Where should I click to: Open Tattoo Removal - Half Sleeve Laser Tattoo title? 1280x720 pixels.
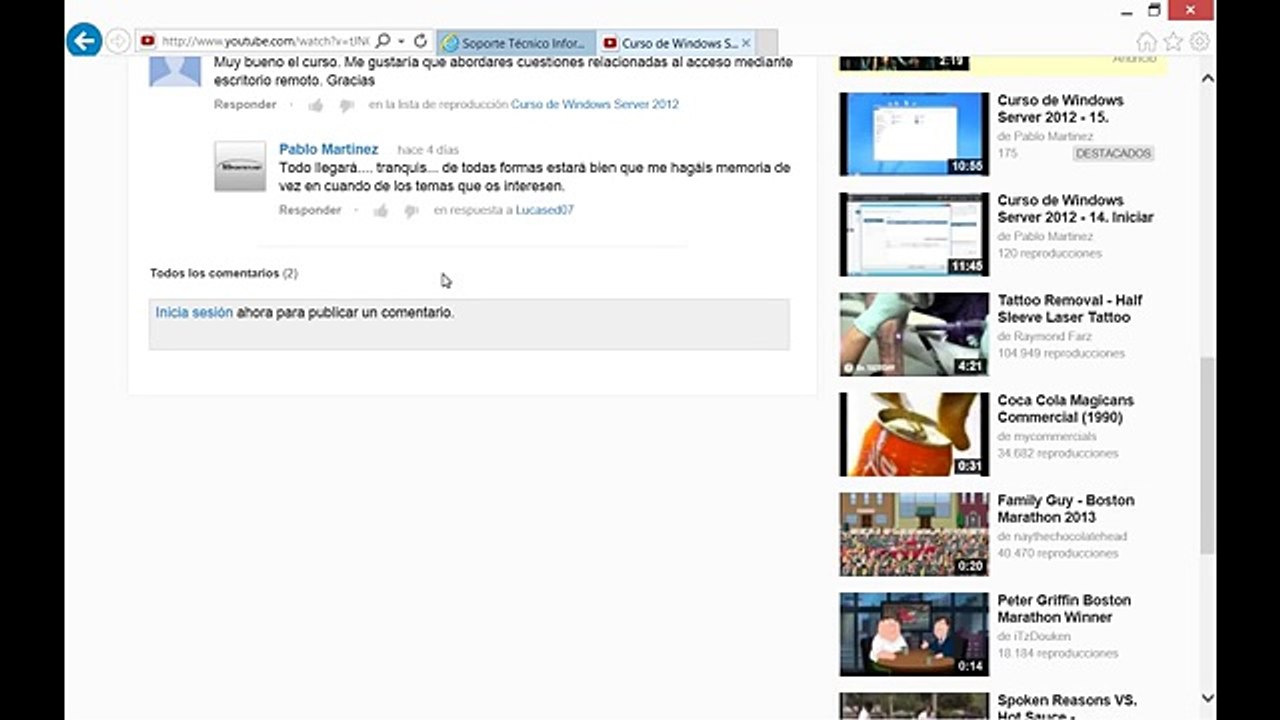(1070, 309)
